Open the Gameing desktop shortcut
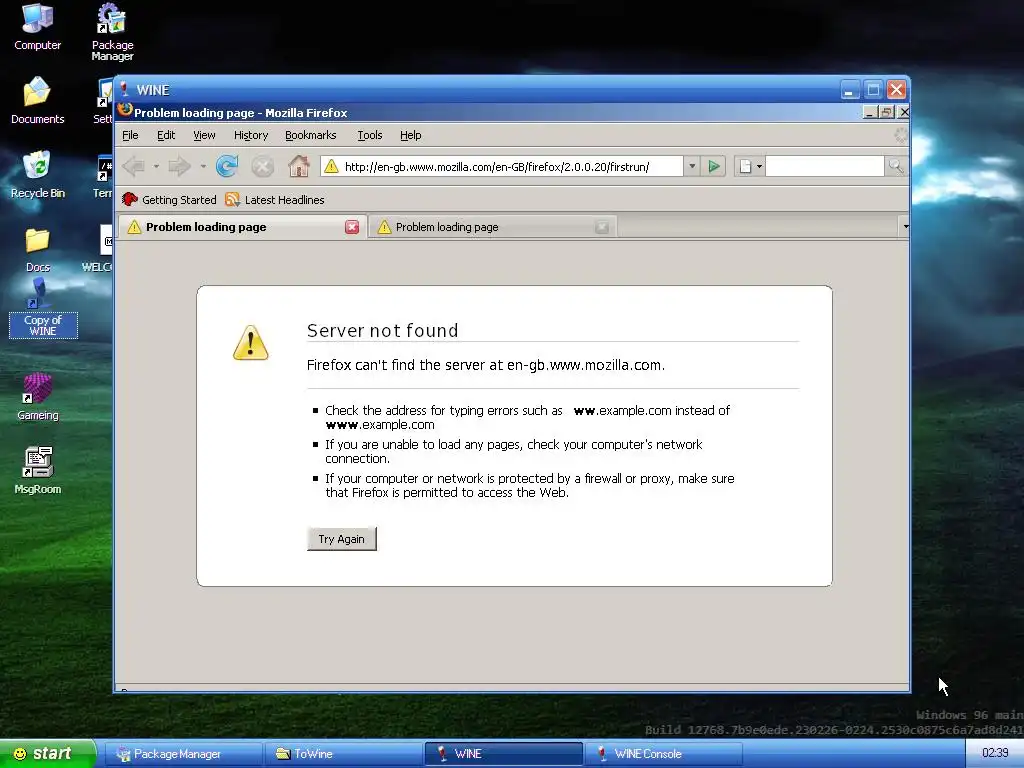The height and width of the screenshot is (768, 1024). [37, 397]
